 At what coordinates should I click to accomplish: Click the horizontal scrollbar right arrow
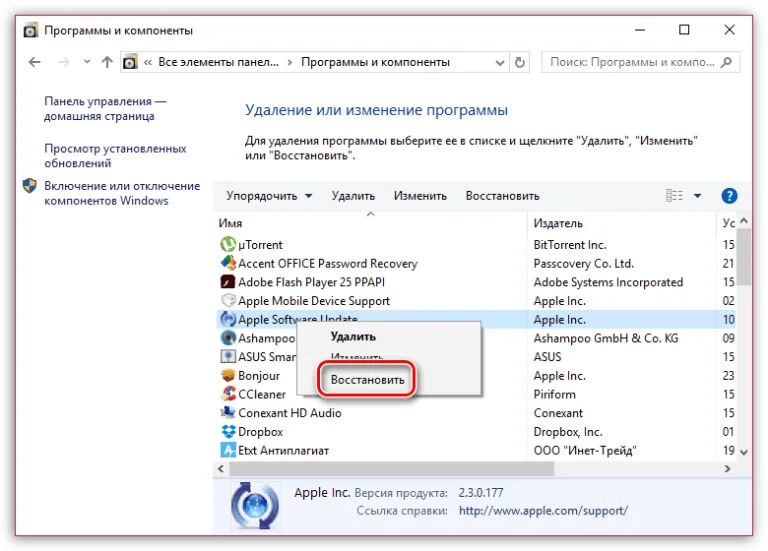[727, 468]
